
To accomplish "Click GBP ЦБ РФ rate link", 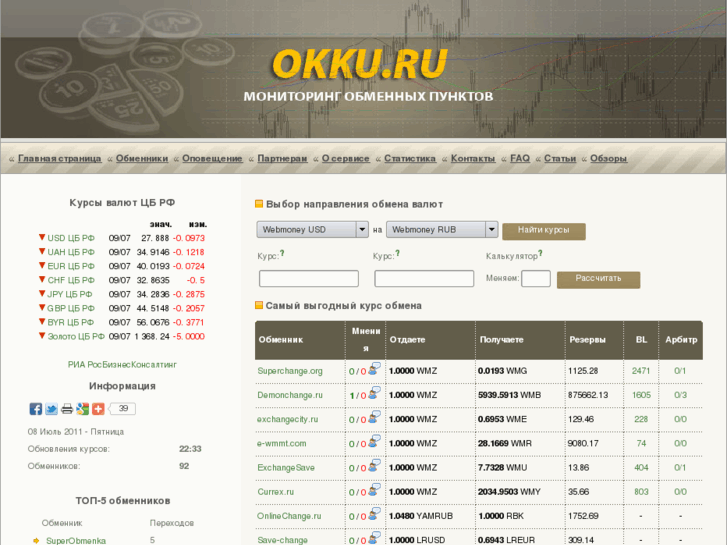I will click(x=71, y=308).
